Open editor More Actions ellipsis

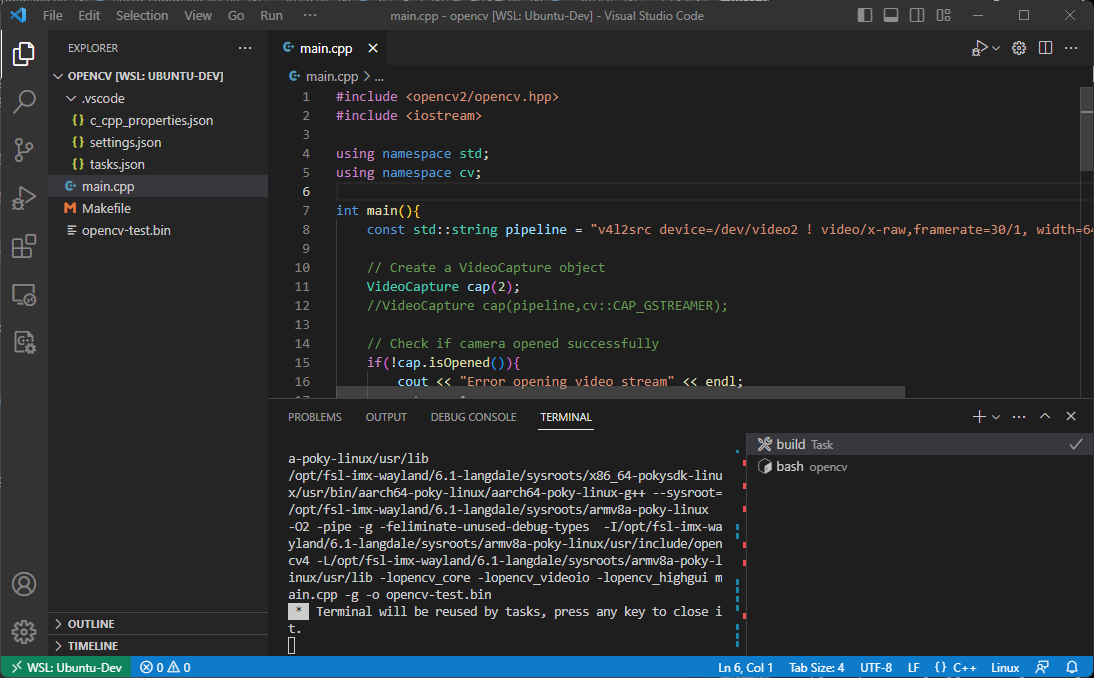pos(1072,48)
